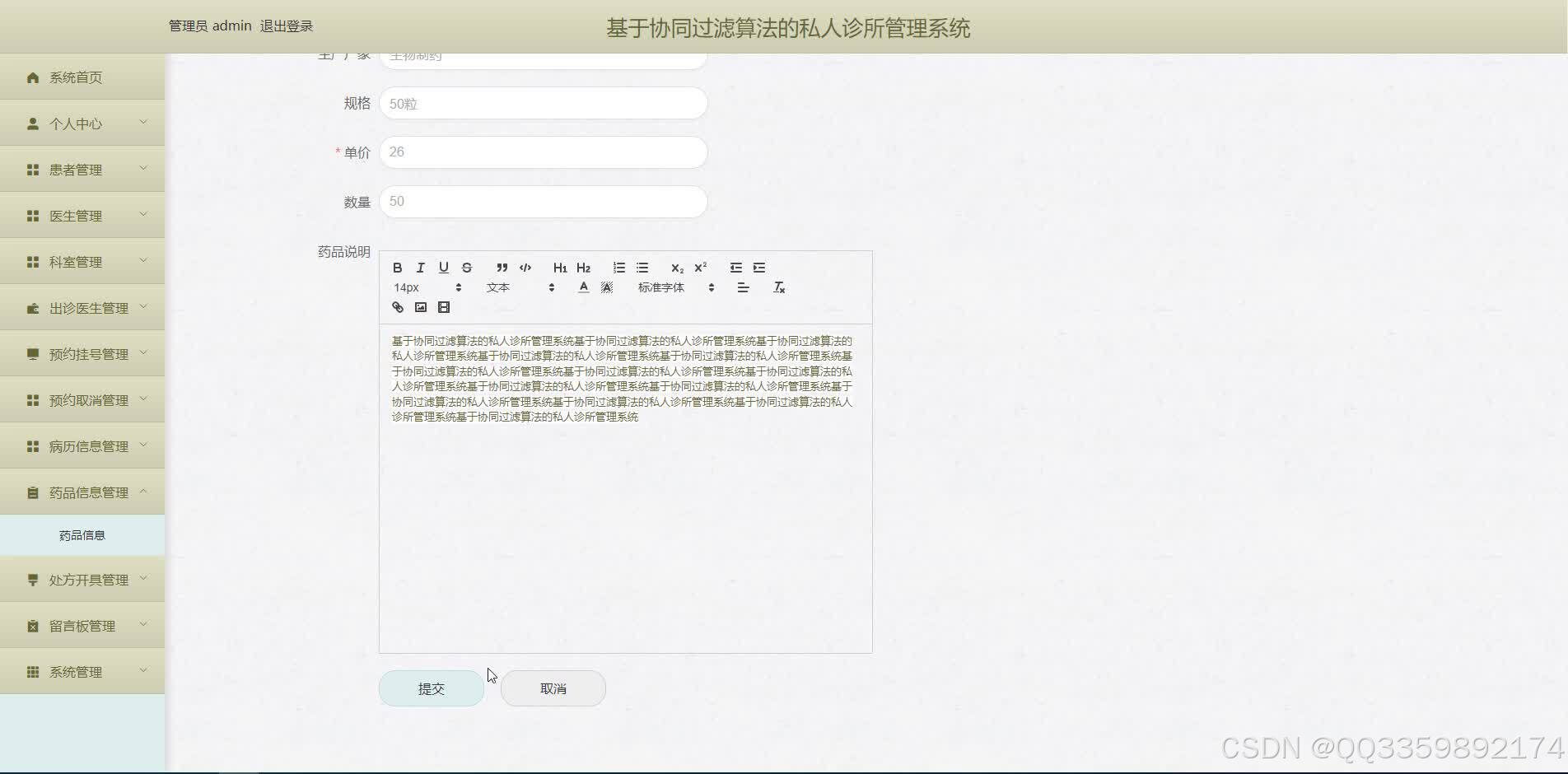Insert code block in editor
1568x774 pixels.
click(x=525, y=268)
